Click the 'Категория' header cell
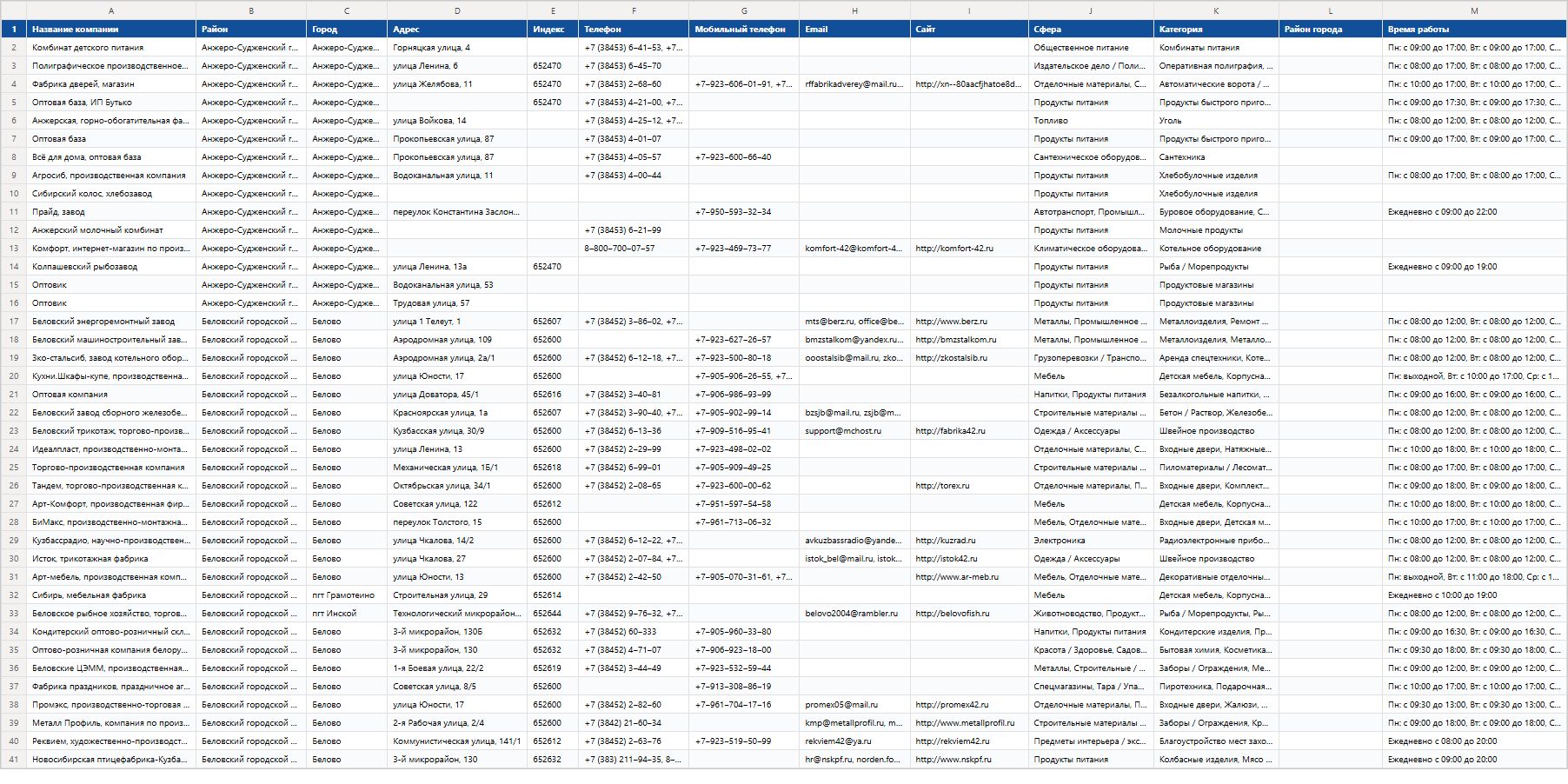This screenshot has height=784, width=1568. coord(1216,30)
